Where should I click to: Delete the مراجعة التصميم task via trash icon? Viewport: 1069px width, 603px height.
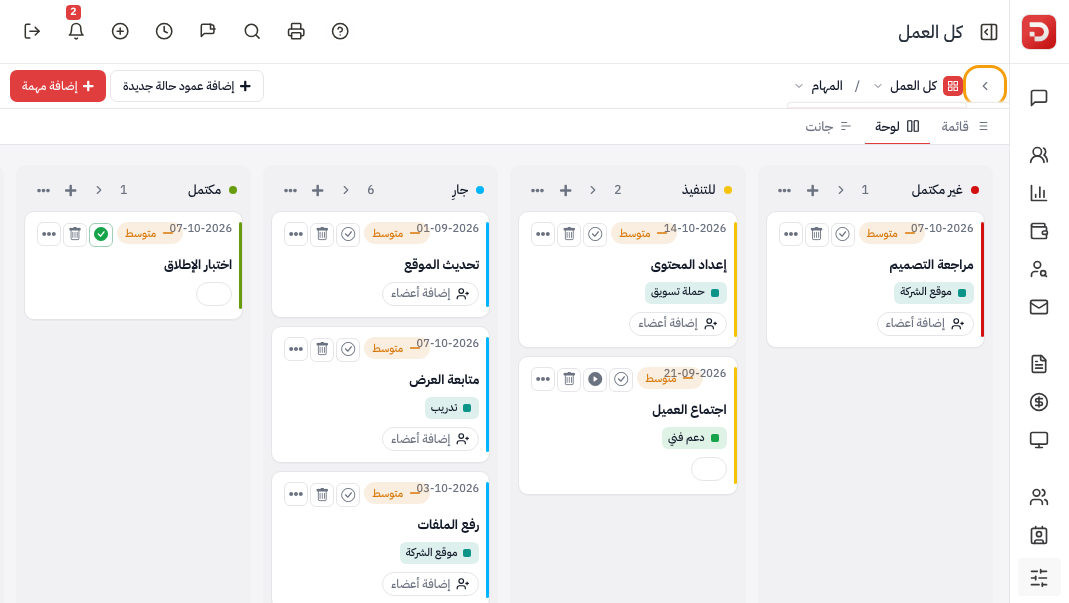(817, 234)
